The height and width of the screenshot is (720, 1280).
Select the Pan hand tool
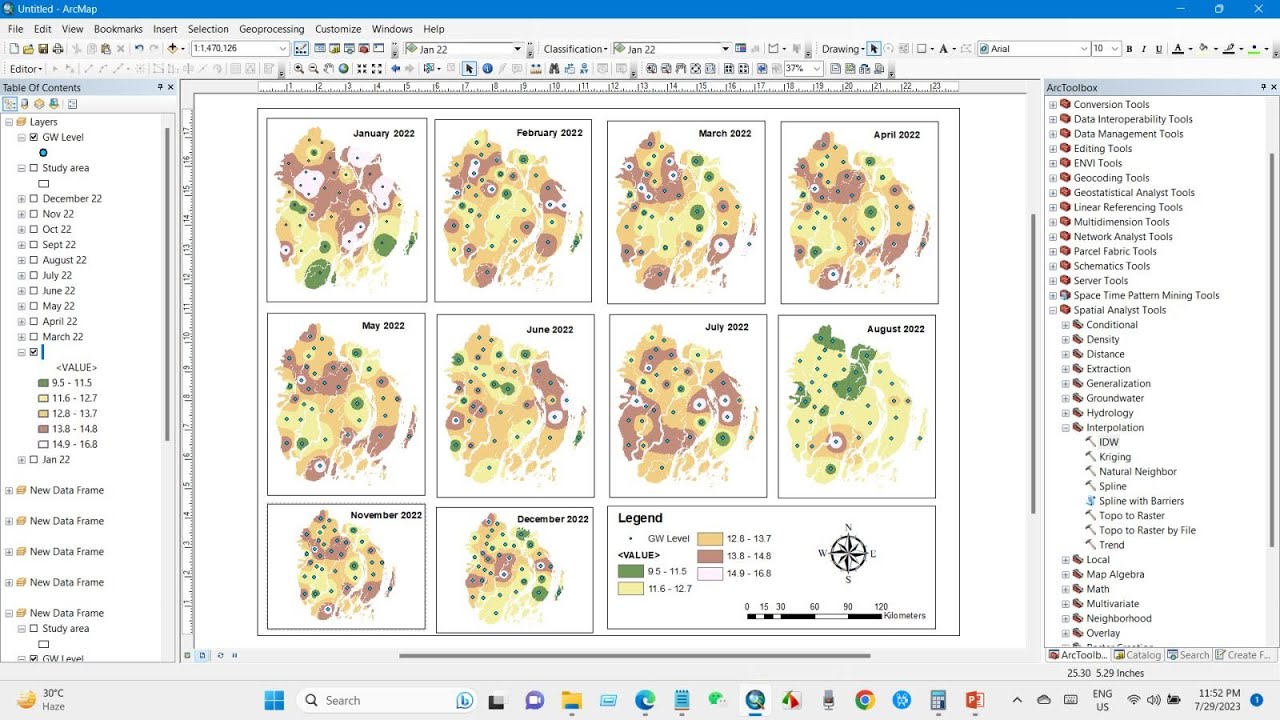pyautogui.click(x=328, y=69)
